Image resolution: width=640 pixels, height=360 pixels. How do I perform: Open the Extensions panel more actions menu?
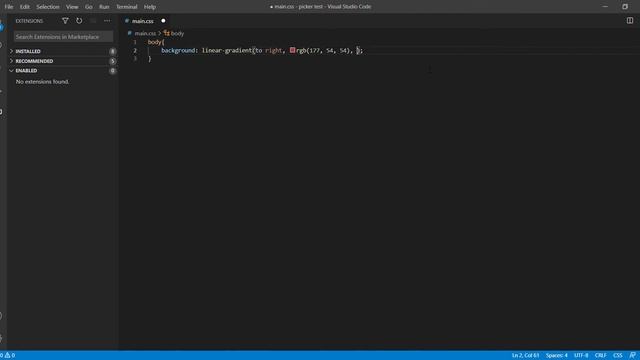[x=107, y=20]
